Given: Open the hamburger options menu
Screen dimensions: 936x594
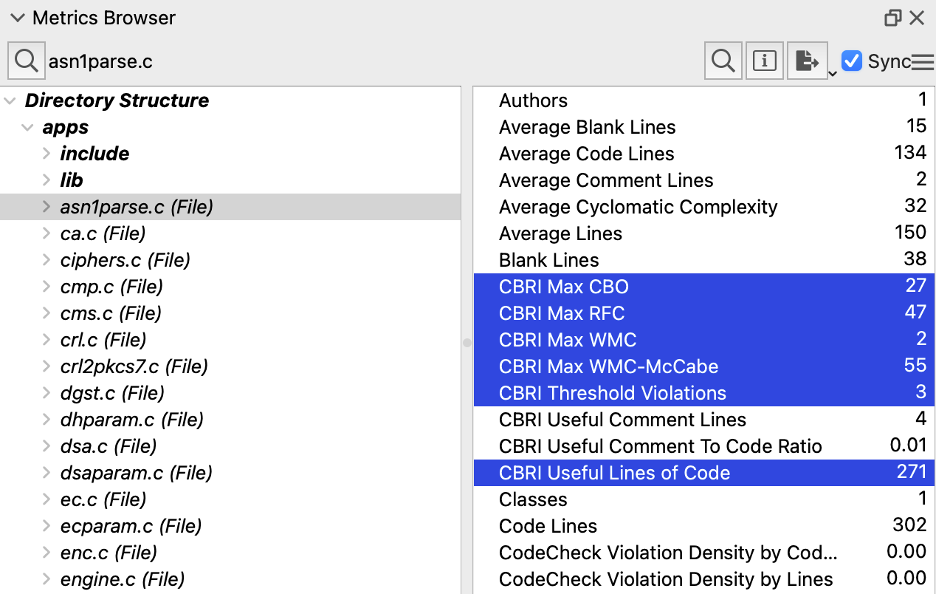Looking at the screenshot, I should click(x=923, y=61).
